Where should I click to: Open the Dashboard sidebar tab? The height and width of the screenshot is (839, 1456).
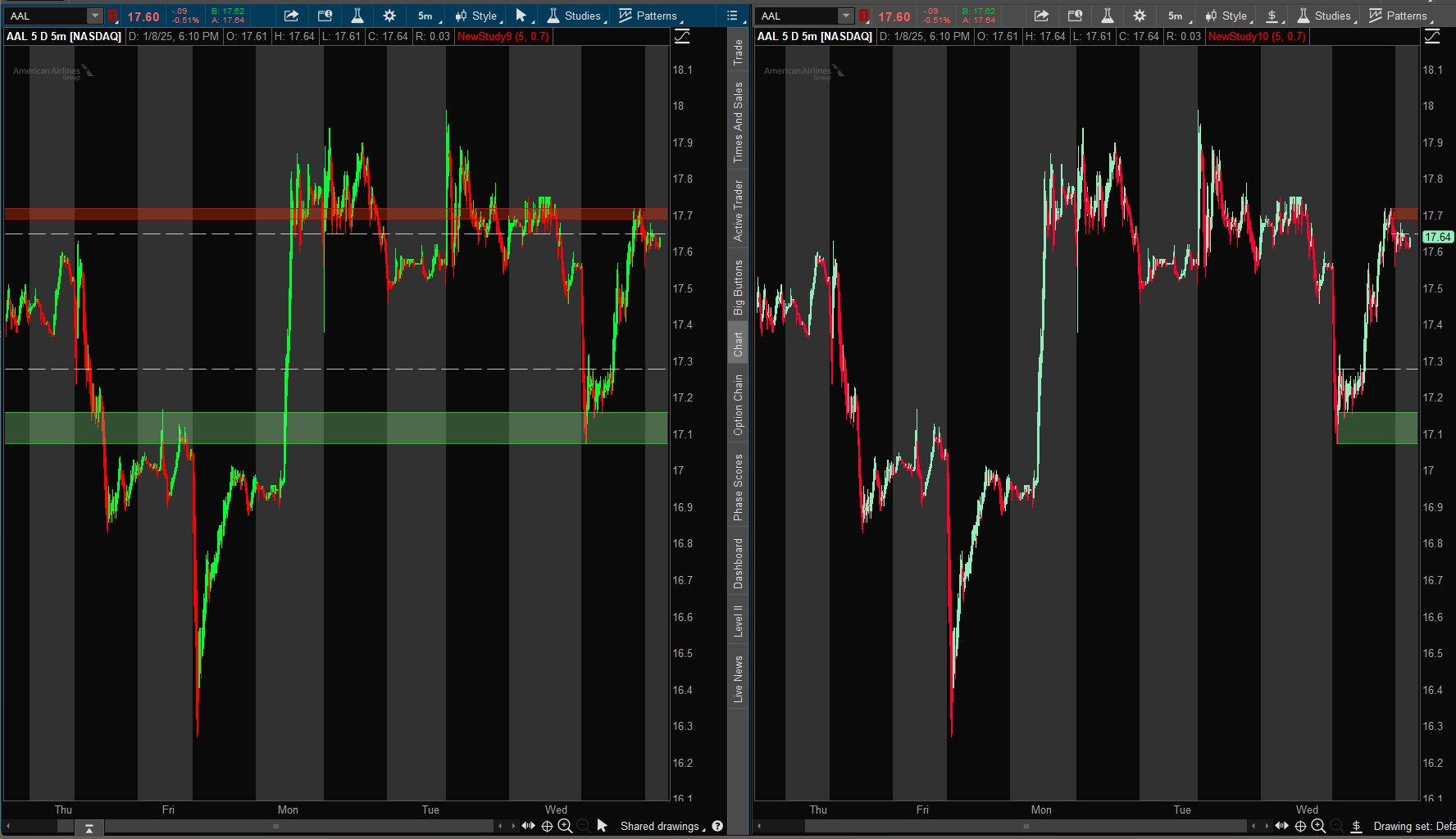point(738,563)
